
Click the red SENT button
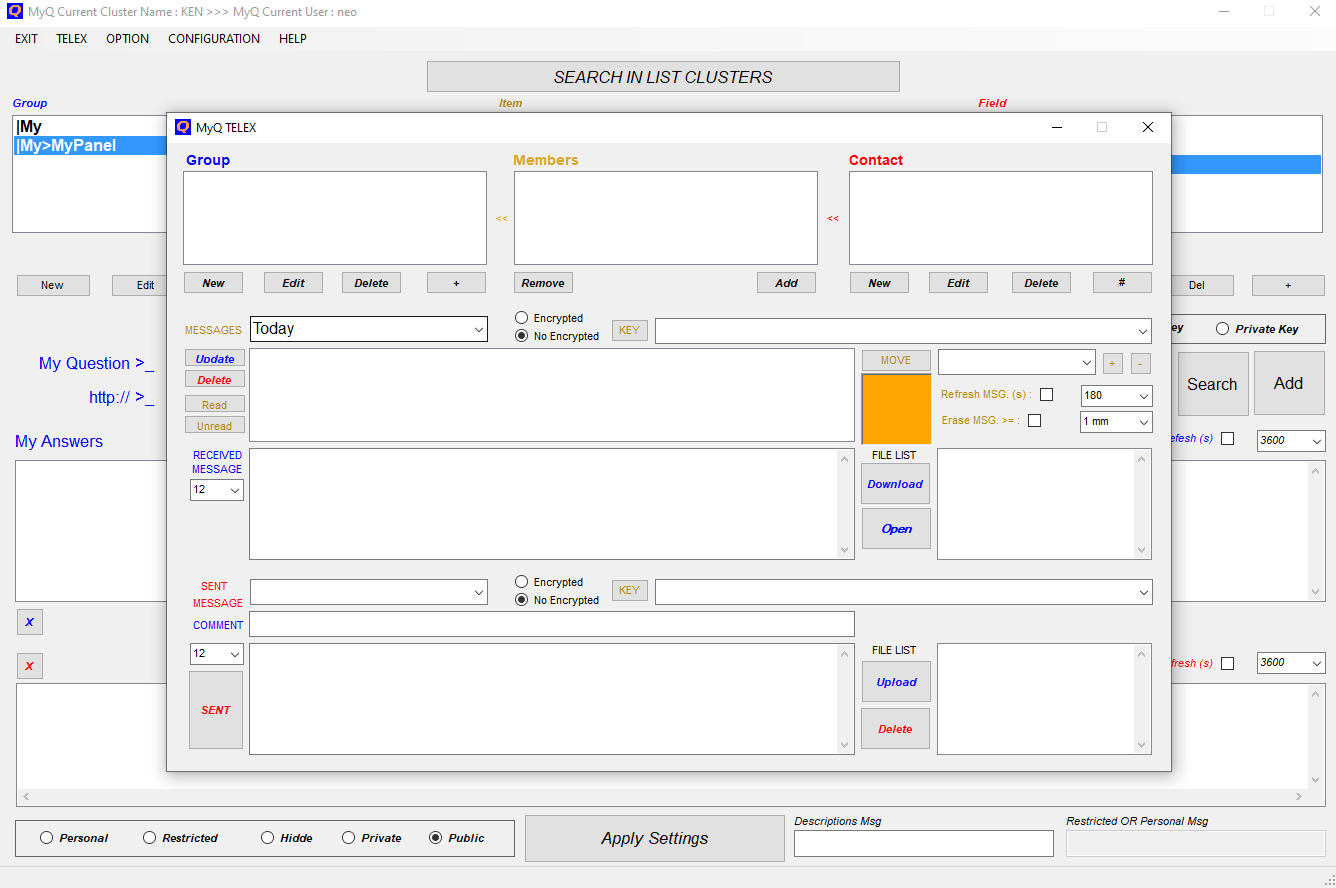click(216, 710)
